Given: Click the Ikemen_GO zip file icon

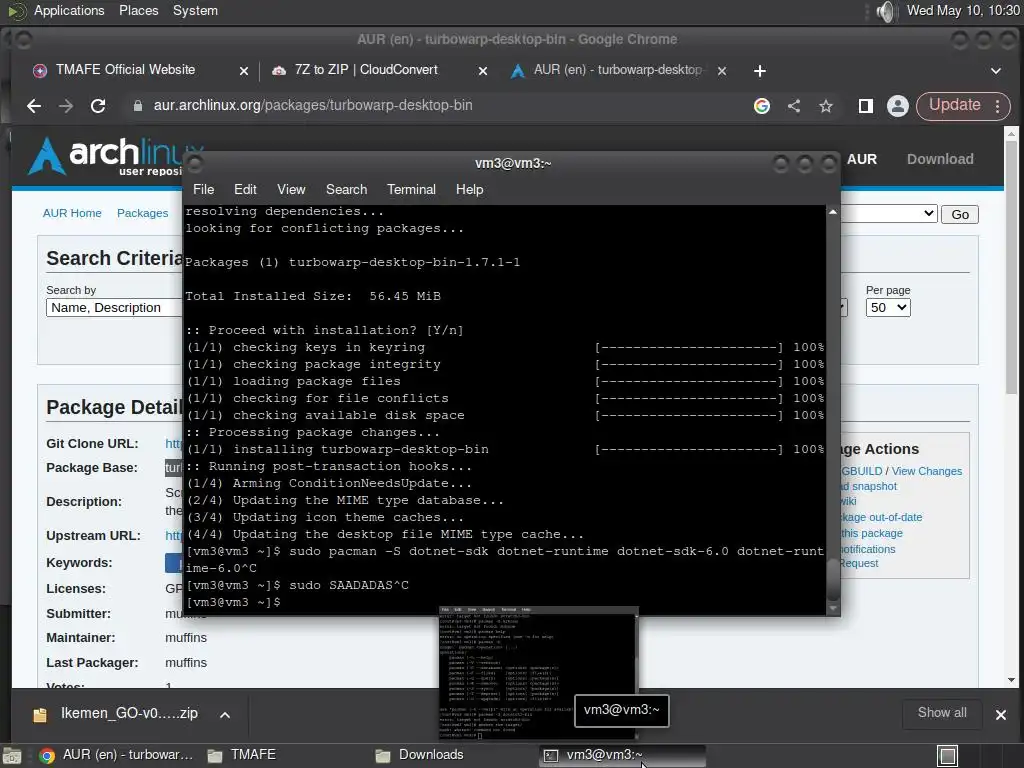Looking at the screenshot, I should click(x=40, y=714).
